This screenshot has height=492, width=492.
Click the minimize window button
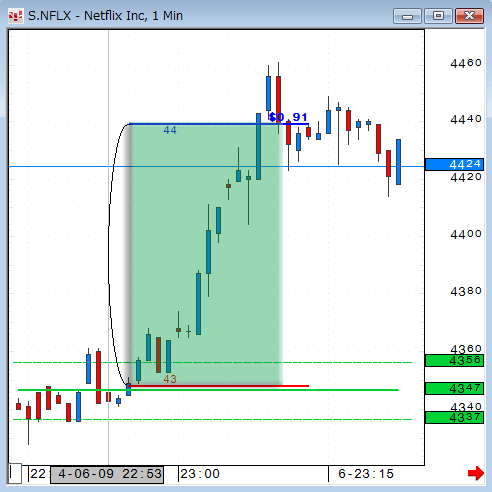407,16
